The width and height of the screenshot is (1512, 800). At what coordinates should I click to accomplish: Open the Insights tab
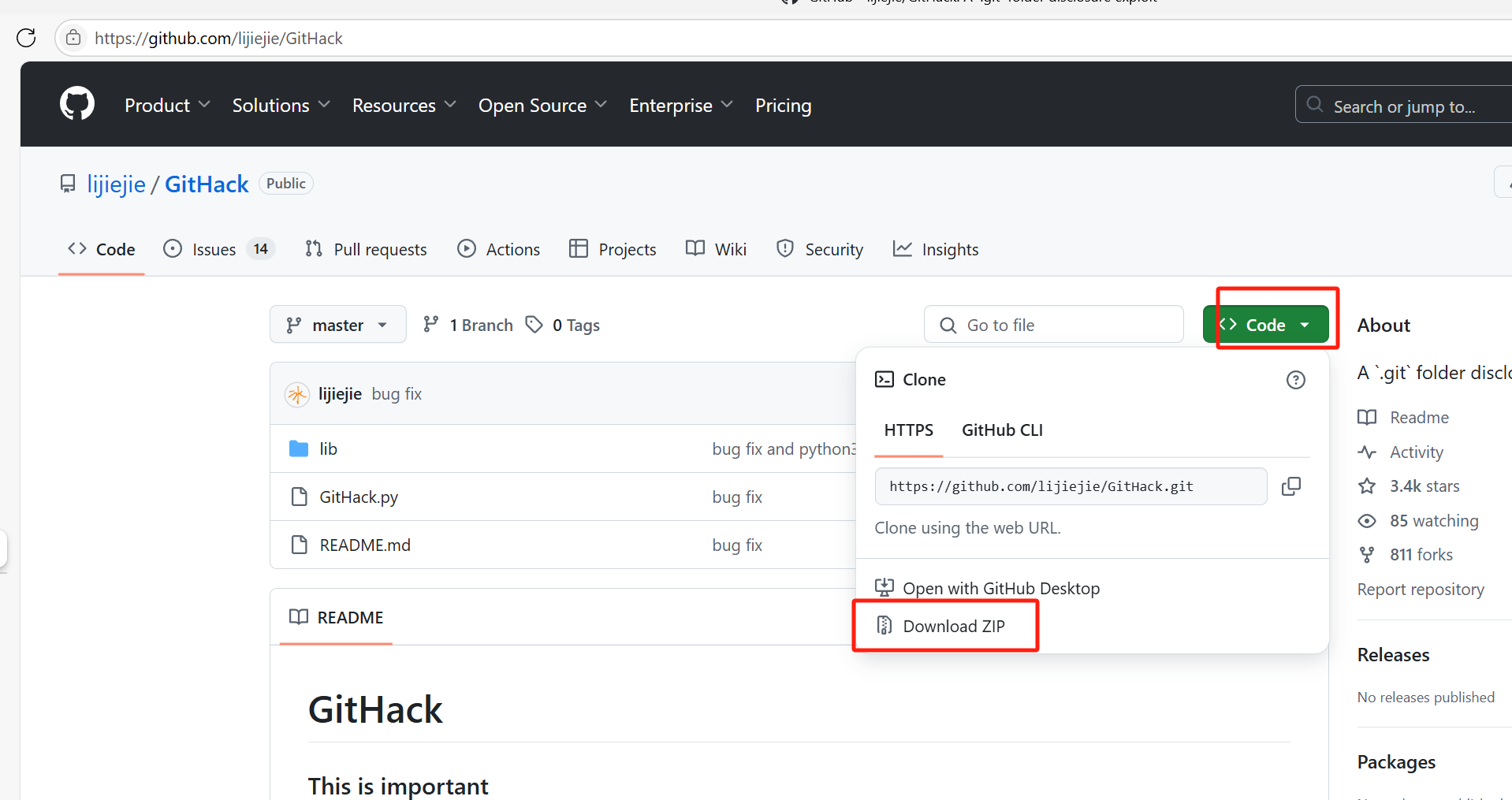[936, 249]
